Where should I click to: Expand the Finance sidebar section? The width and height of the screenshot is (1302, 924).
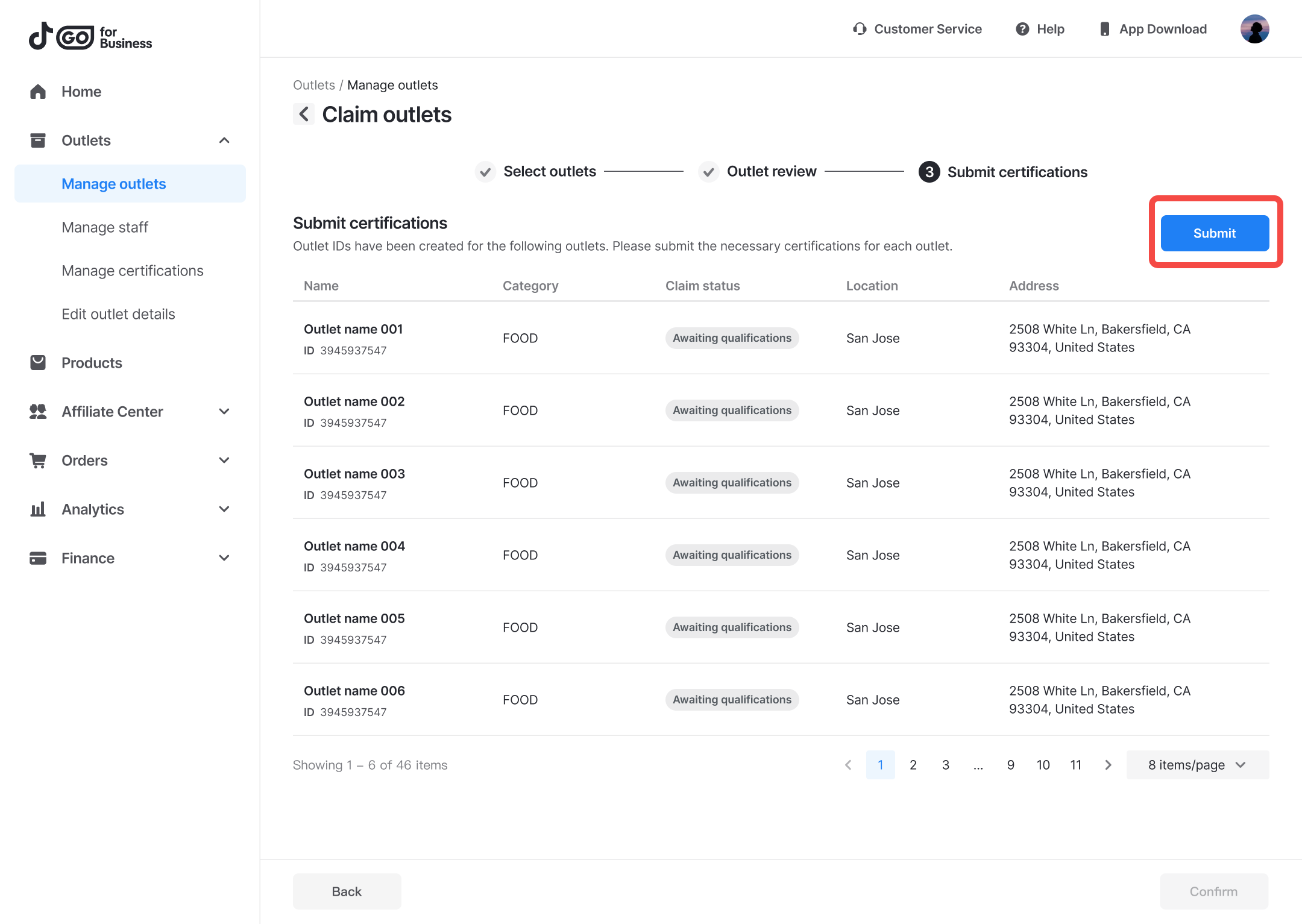[224, 558]
